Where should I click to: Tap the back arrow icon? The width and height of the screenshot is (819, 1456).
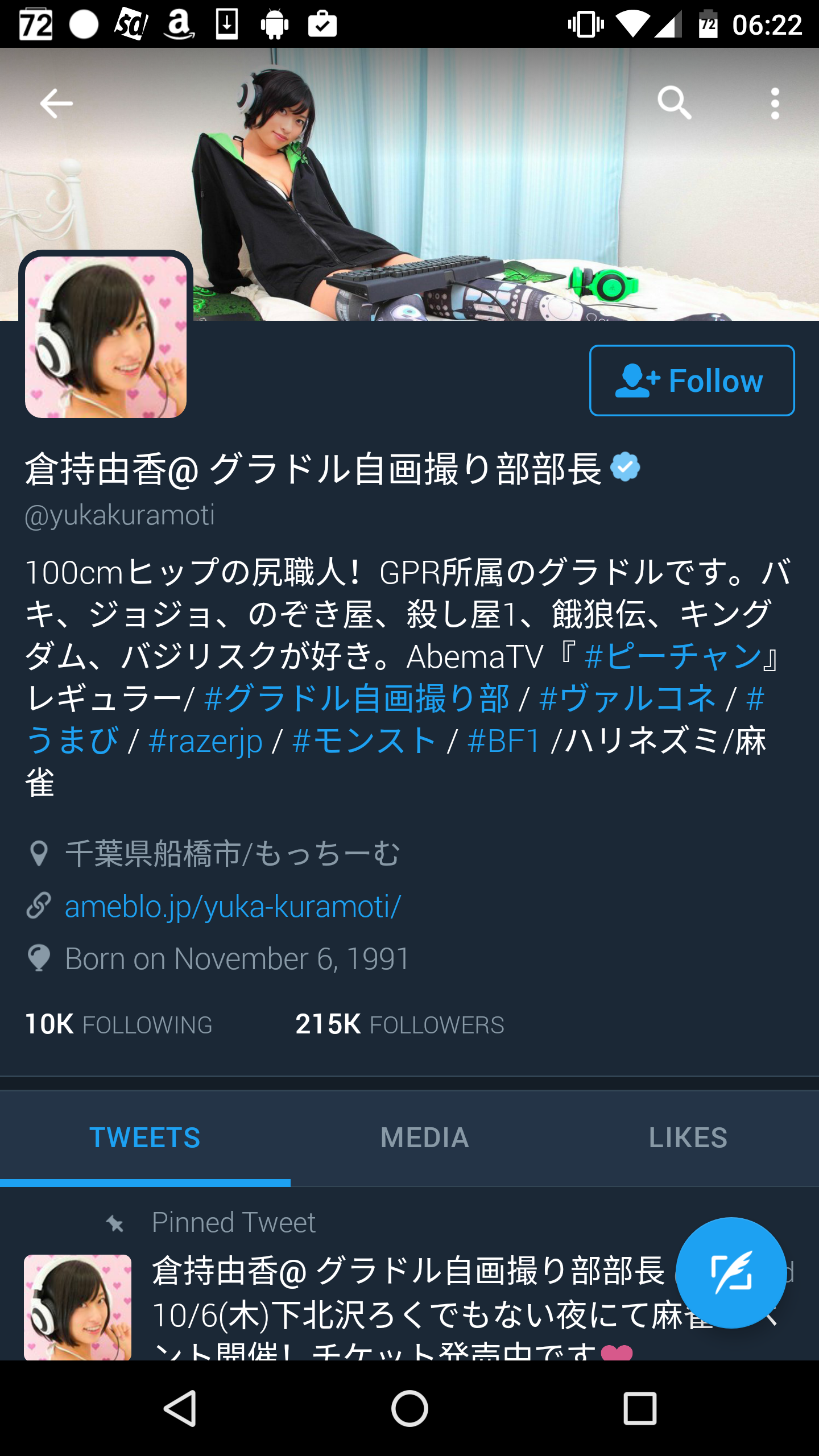coord(56,104)
